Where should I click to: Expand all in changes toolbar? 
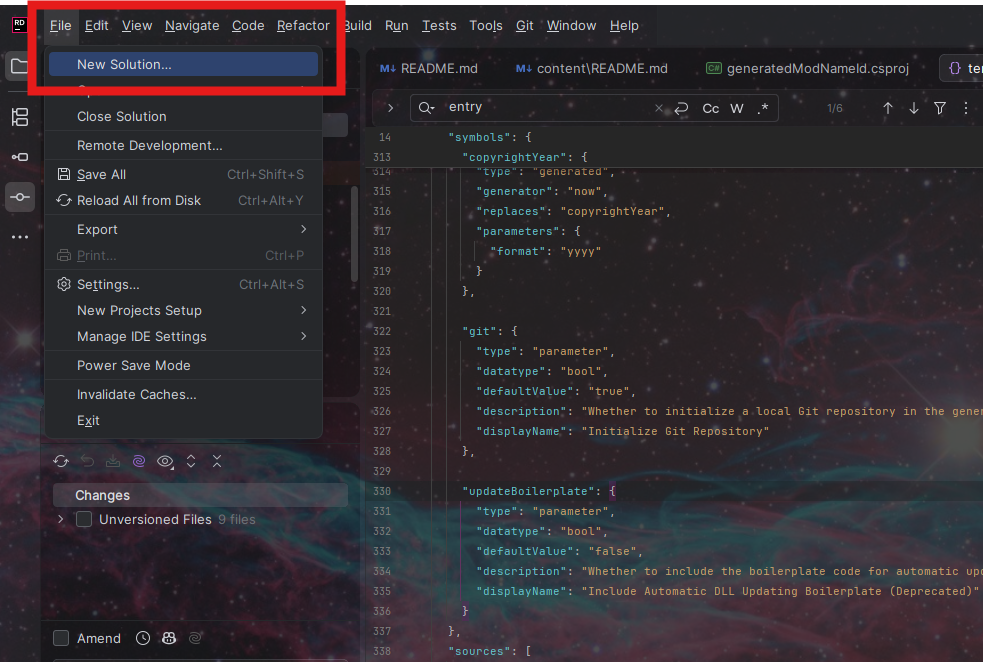tap(191, 461)
